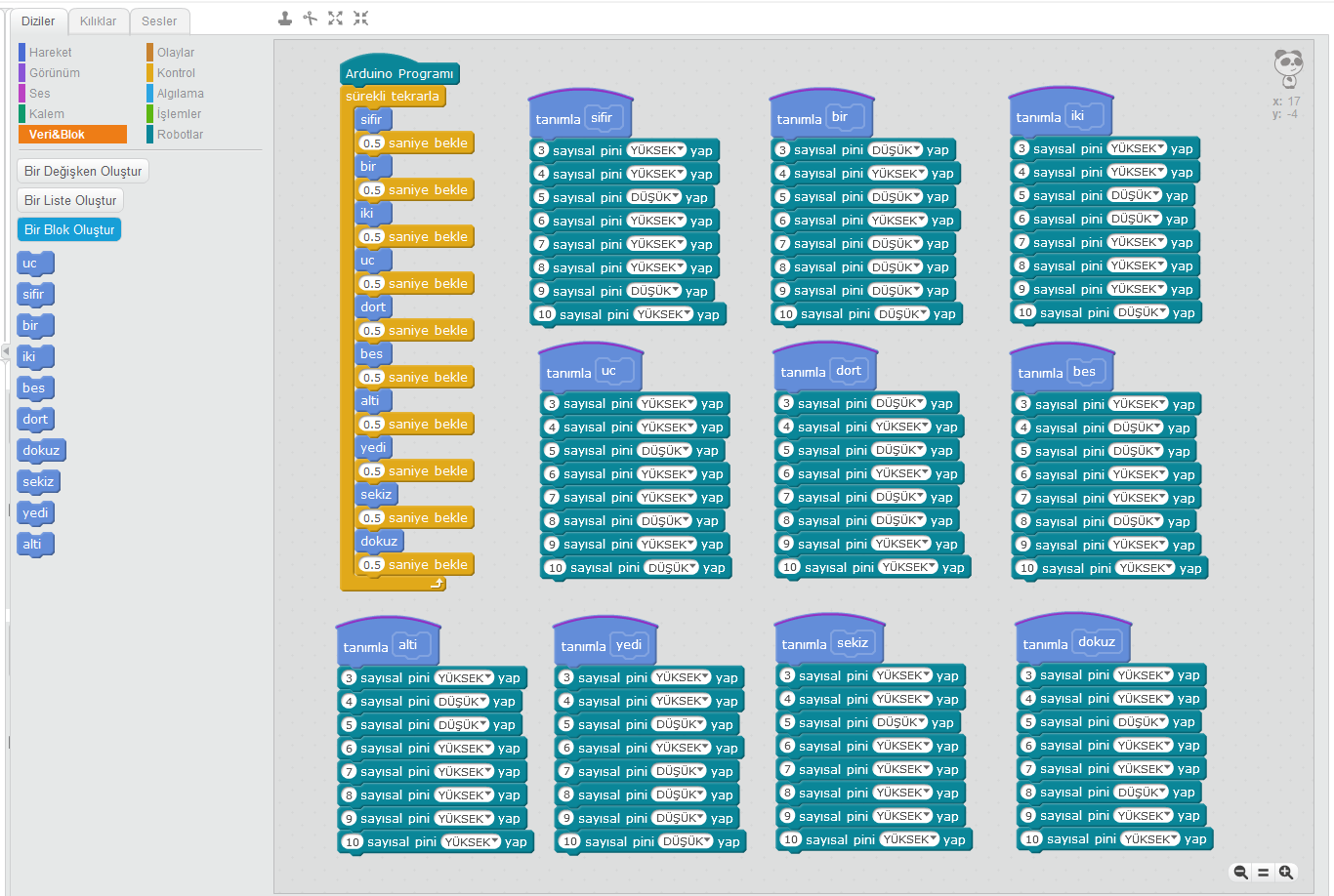Image resolution: width=1334 pixels, height=896 pixels.
Task: Switch to the Kılıklar tab
Action: (x=98, y=21)
